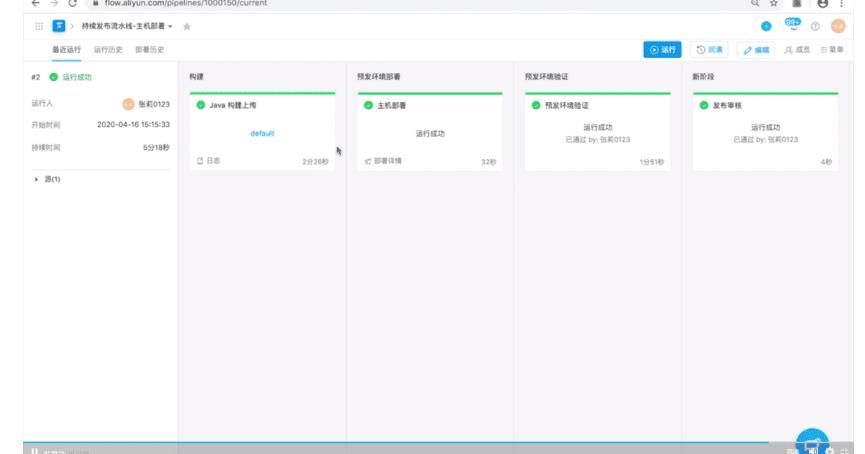Viewport: 865px width, 454px height.
Task: Open the 主机部署 task title
Action: pyautogui.click(x=391, y=105)
